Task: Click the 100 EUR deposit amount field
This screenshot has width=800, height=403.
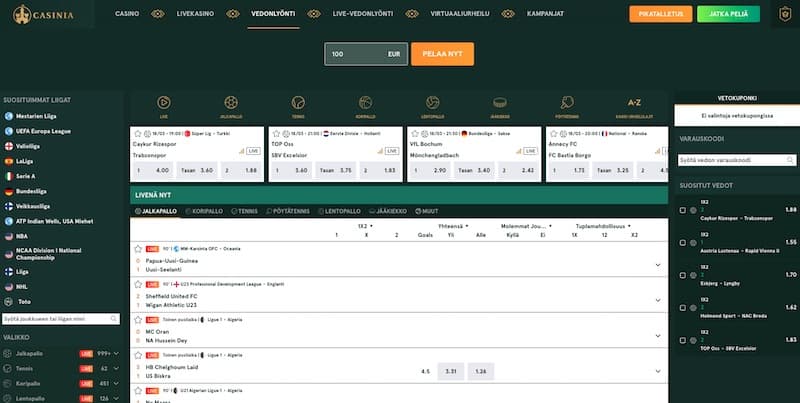Action: [x=366, y=54]
